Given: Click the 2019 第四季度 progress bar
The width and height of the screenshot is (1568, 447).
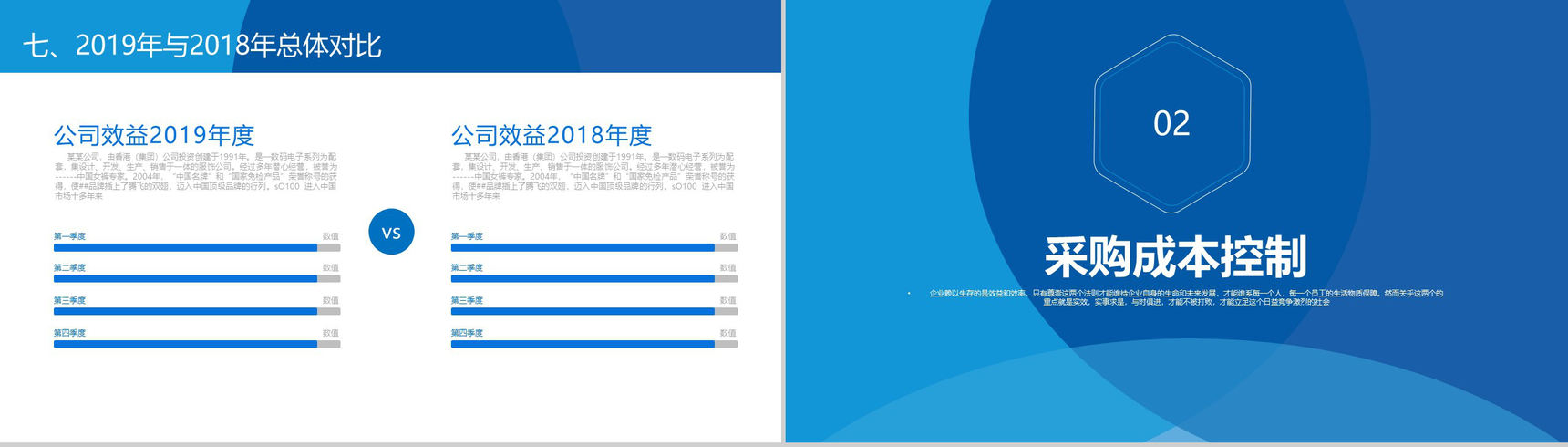Looking at the screenshot, I should click(196, 345).
